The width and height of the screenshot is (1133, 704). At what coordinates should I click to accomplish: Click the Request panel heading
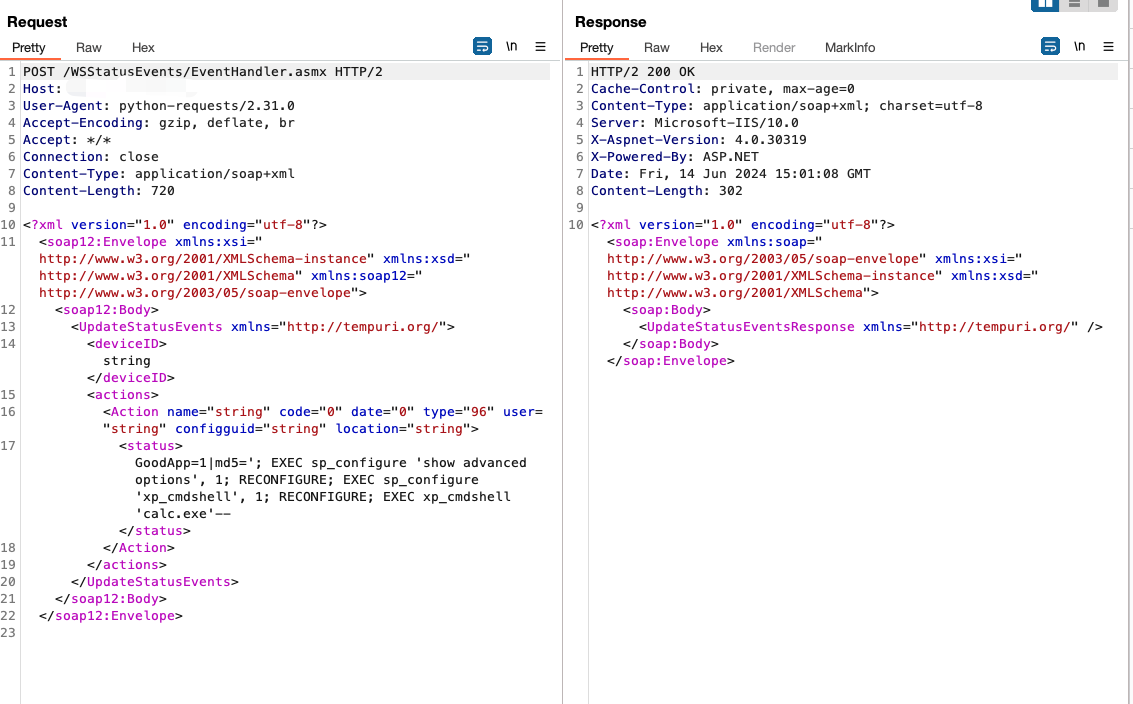point(37,22)
